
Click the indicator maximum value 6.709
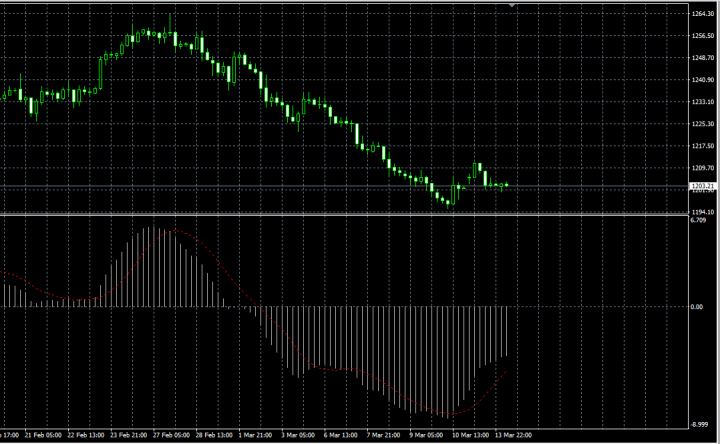698,221
